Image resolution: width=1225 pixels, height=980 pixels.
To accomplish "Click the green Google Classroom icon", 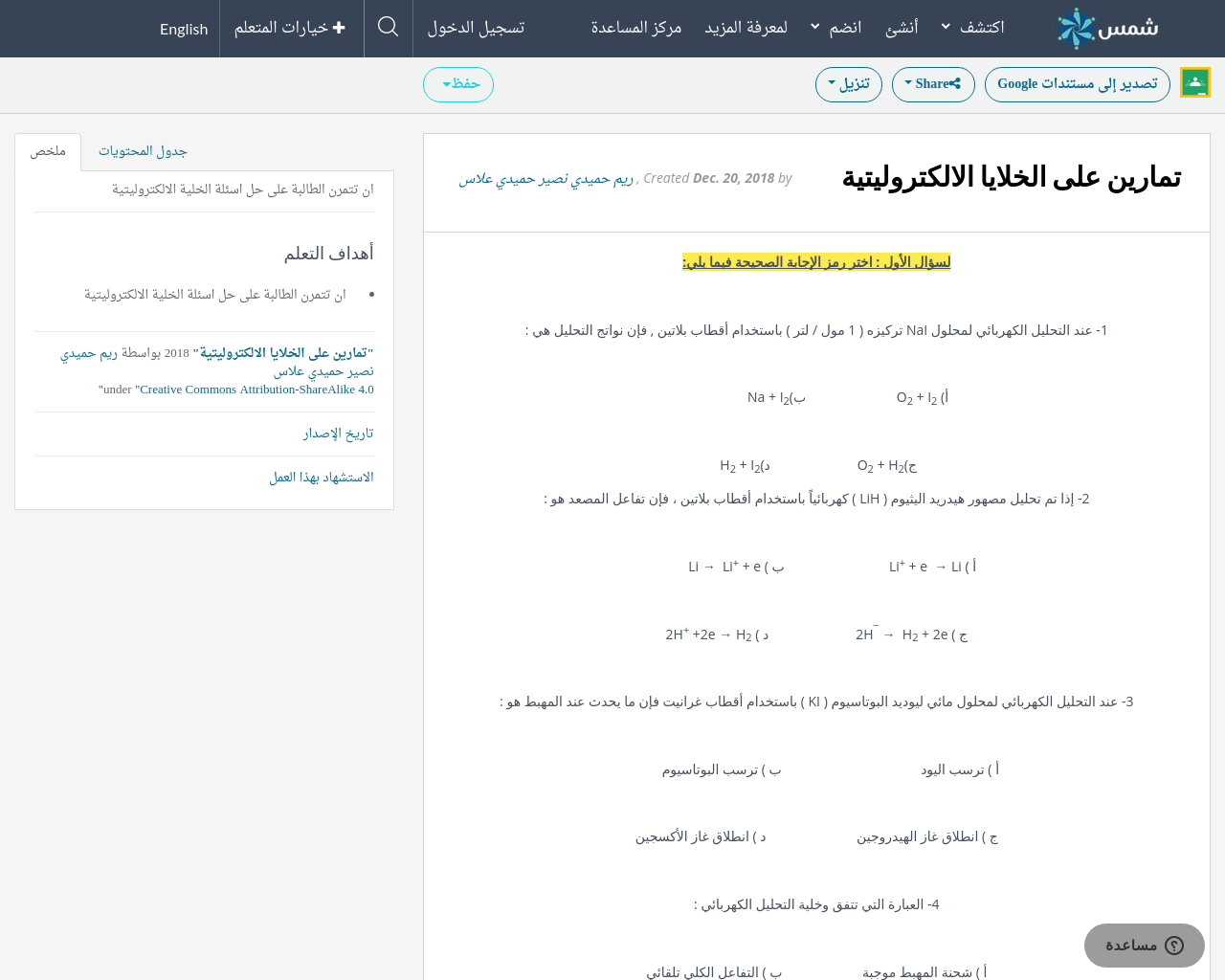I will point(1195,82).
